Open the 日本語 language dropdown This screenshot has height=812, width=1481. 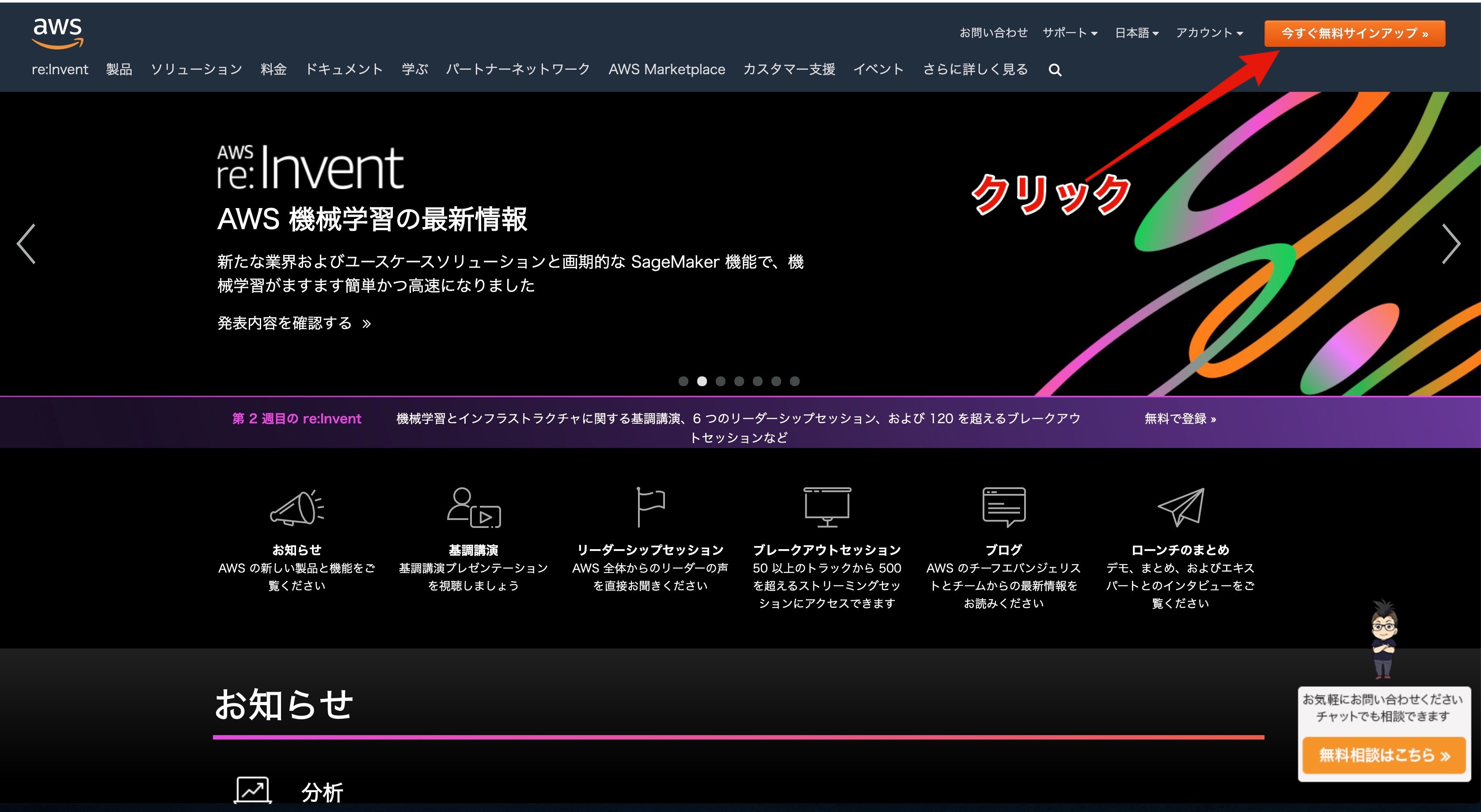point(1137,33)
